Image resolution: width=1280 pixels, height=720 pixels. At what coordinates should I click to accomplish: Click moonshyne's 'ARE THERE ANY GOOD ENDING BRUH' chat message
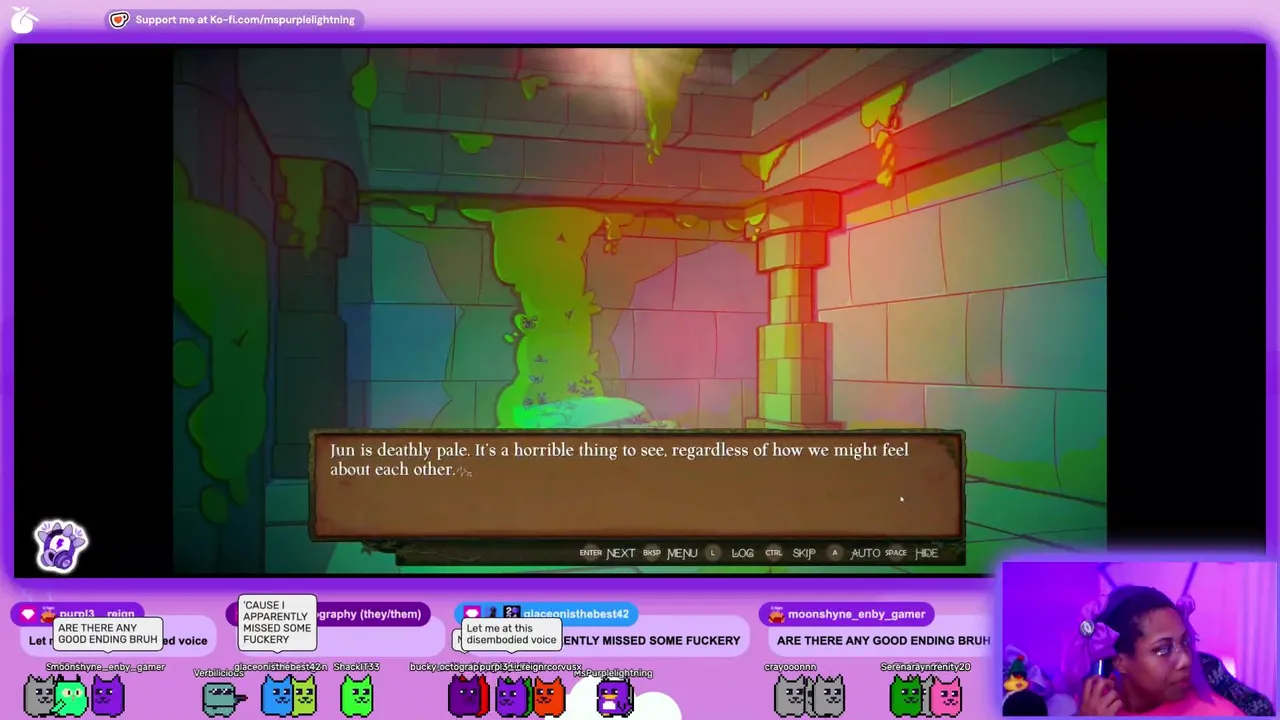883,640
